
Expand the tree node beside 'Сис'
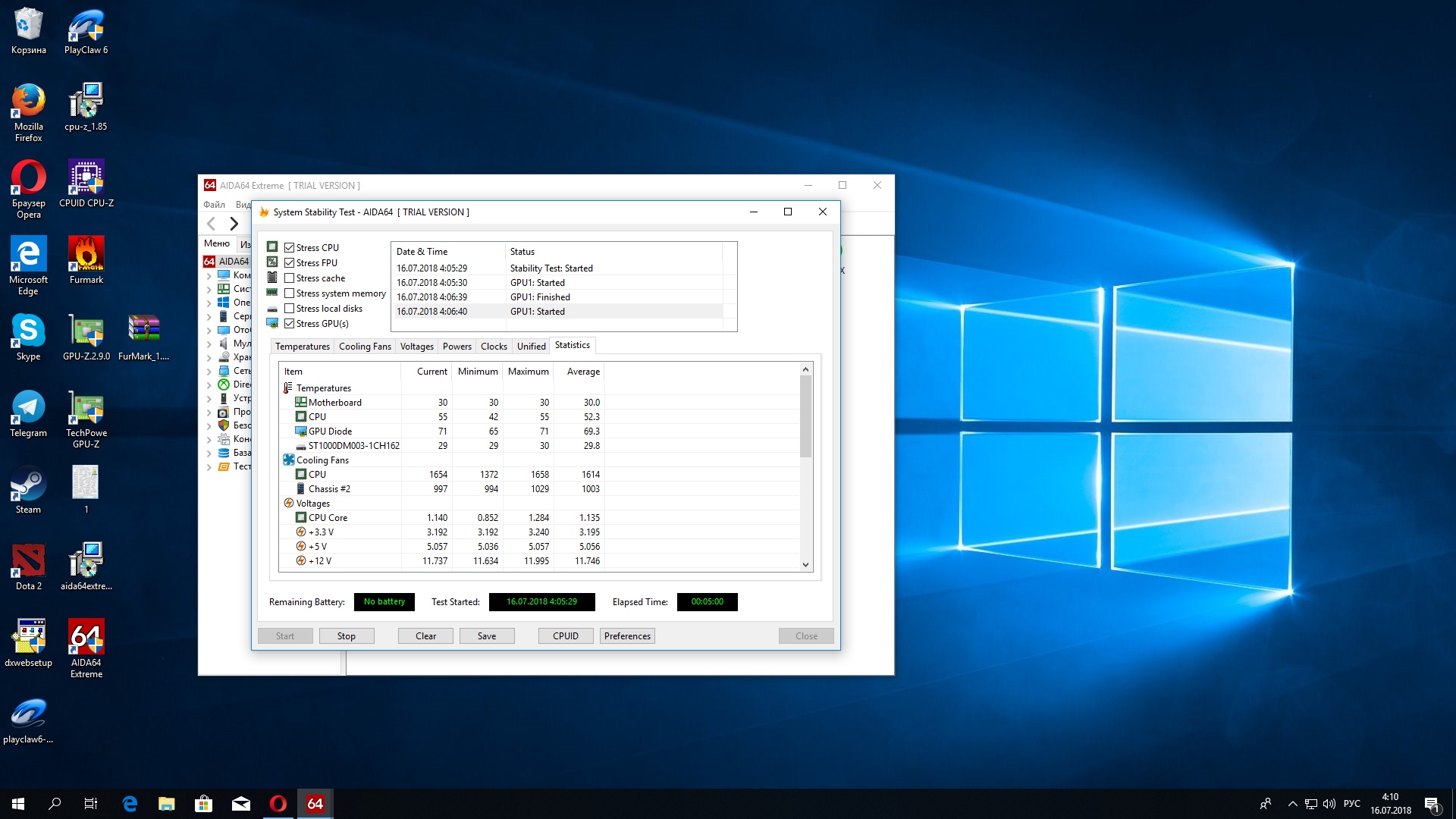(x=209, y=290)
